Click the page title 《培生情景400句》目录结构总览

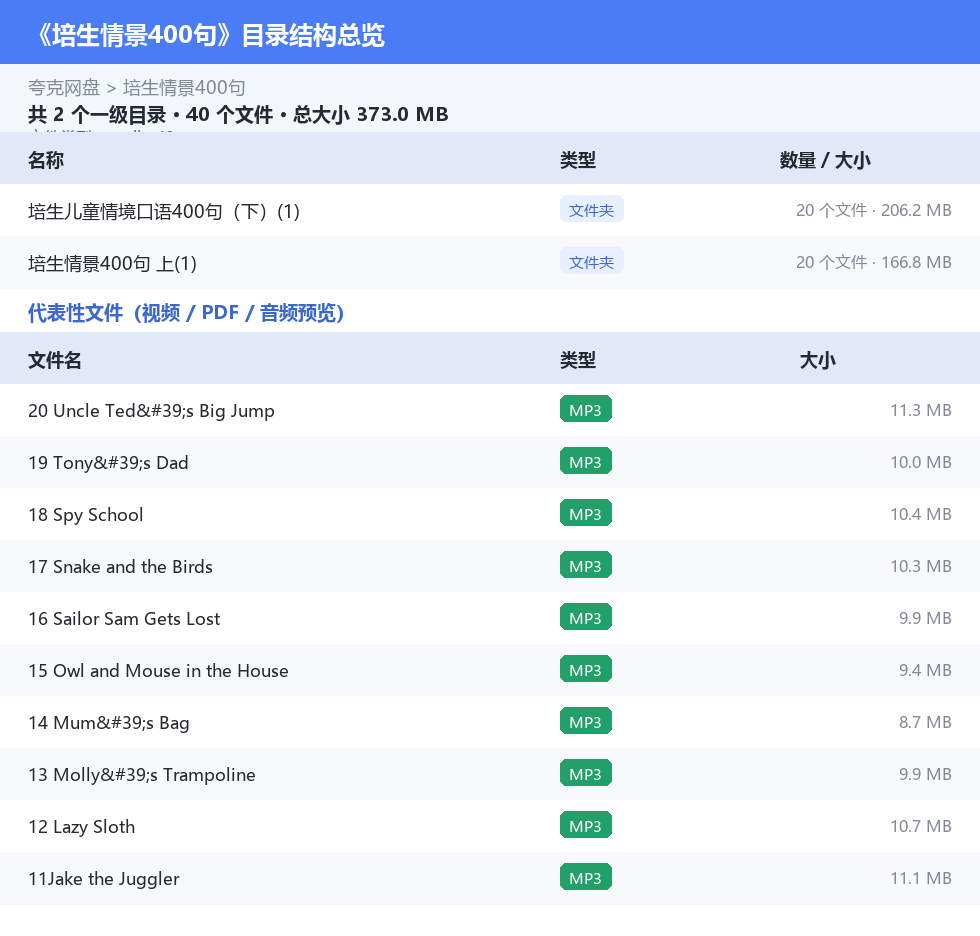pyautogui.click(x=210, y=35)
